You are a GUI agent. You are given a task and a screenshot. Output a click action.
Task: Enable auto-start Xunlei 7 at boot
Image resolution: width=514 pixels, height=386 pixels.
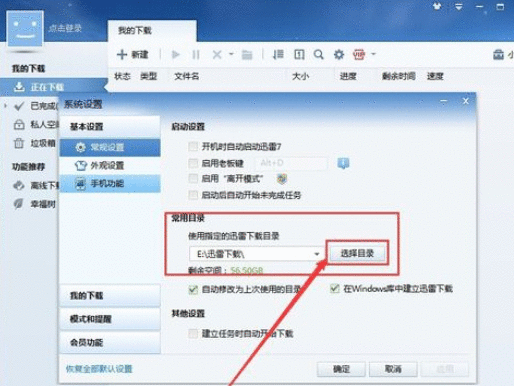point(193,146)
